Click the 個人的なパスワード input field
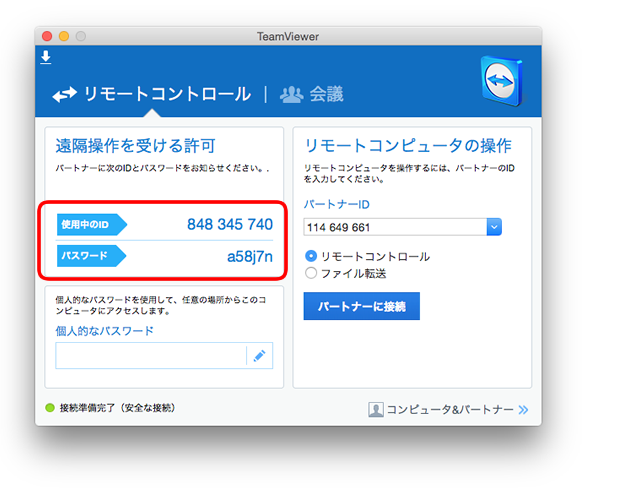 (151, 356)
